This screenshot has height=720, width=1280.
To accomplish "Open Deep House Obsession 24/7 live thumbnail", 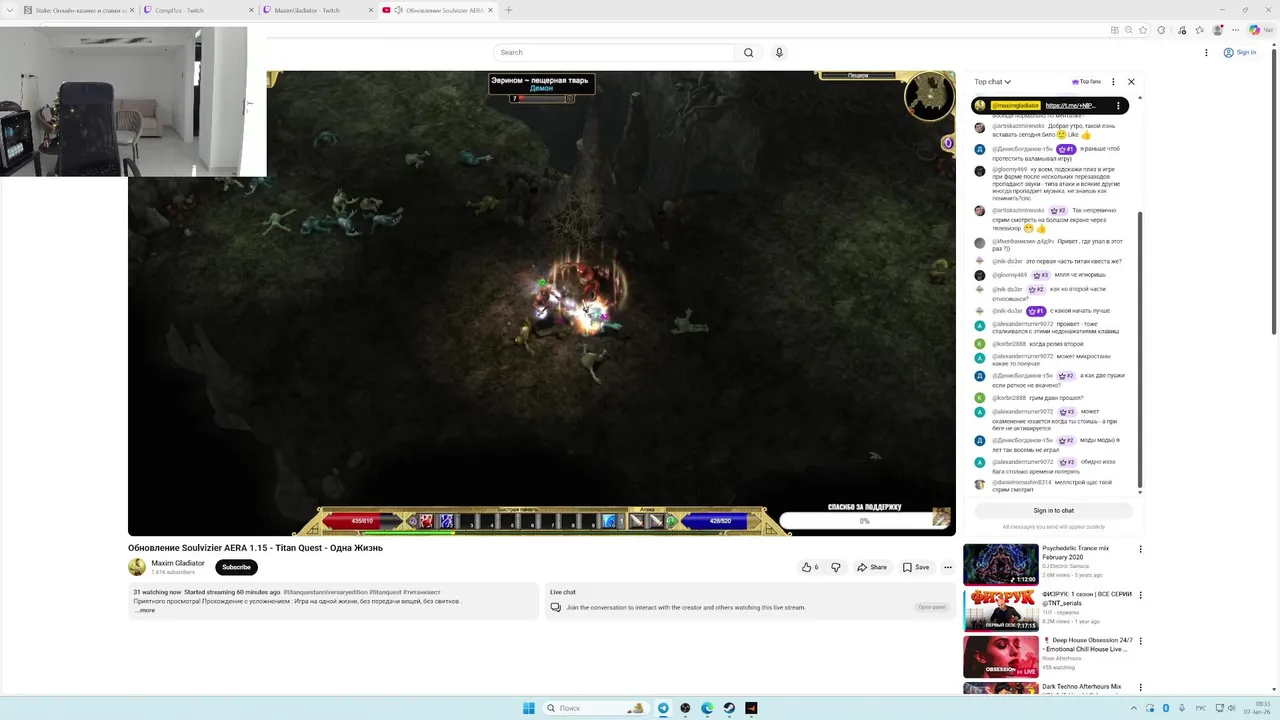I will coord(1000,657).
